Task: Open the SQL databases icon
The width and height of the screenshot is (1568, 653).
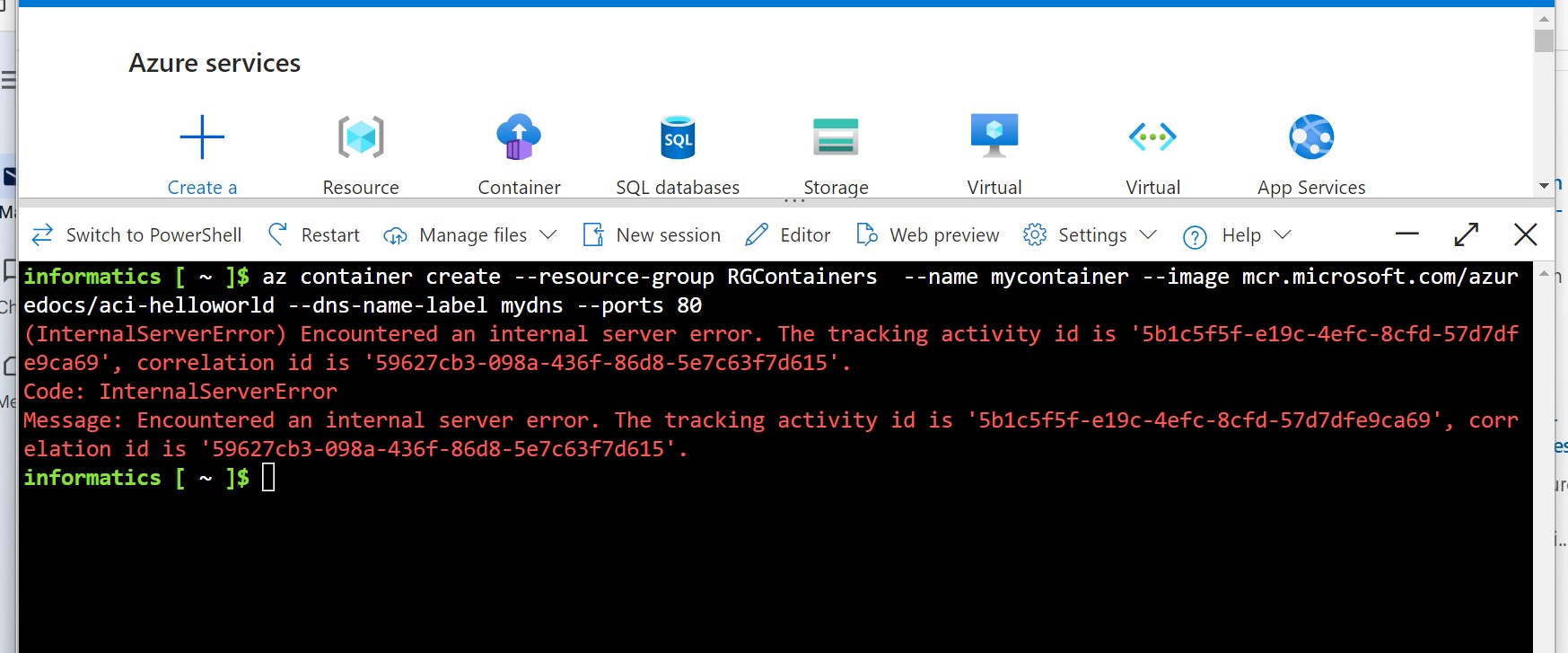Action: tap(678, 137)
